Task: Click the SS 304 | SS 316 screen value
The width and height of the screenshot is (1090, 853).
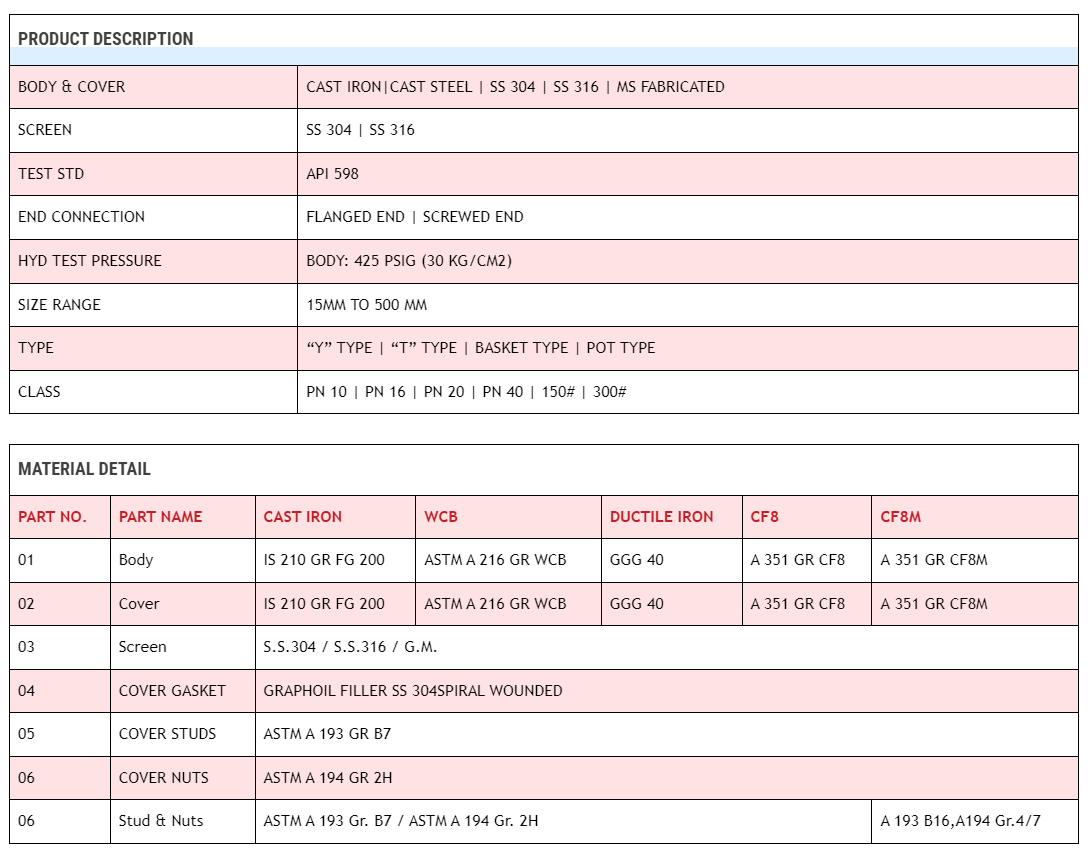Action: (x=360, y=130)
